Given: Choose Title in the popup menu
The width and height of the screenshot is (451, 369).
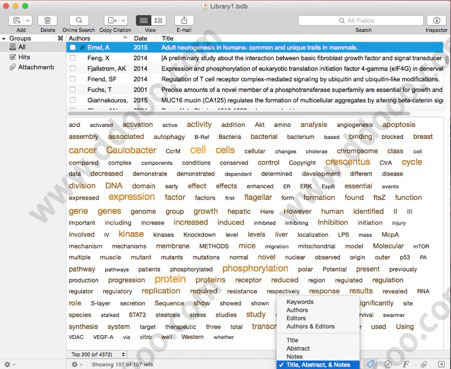Looking at the screenshot, I should point(292,340).
